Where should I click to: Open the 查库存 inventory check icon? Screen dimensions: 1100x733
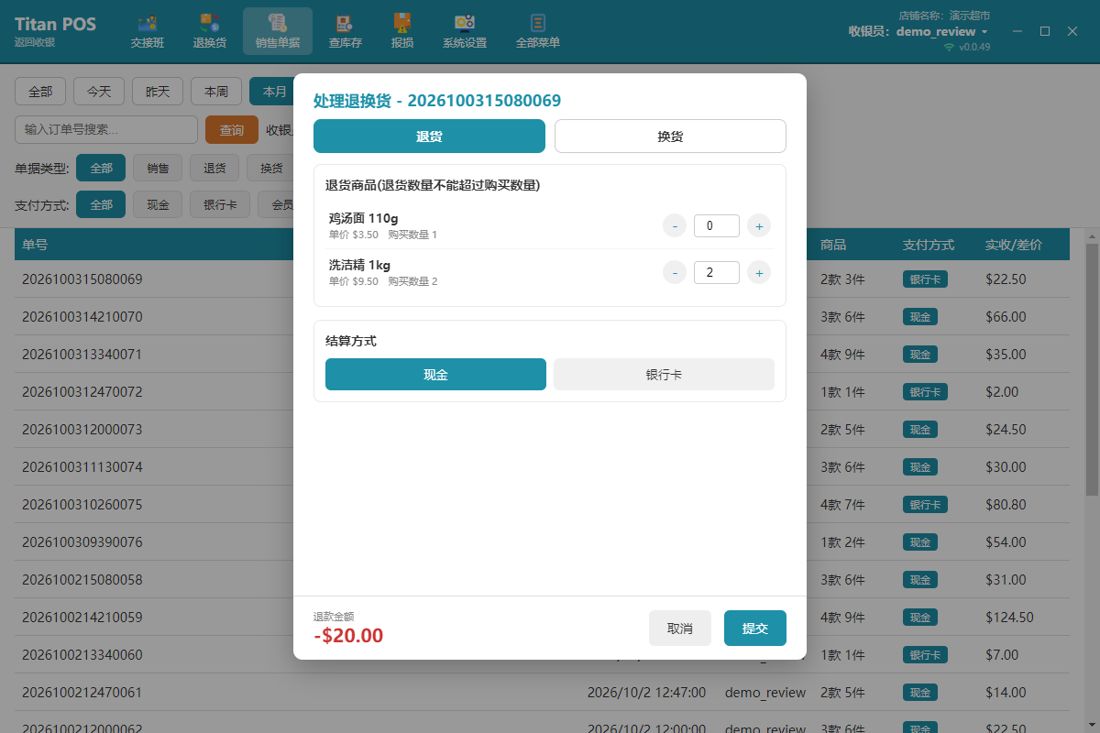(345, 32)
